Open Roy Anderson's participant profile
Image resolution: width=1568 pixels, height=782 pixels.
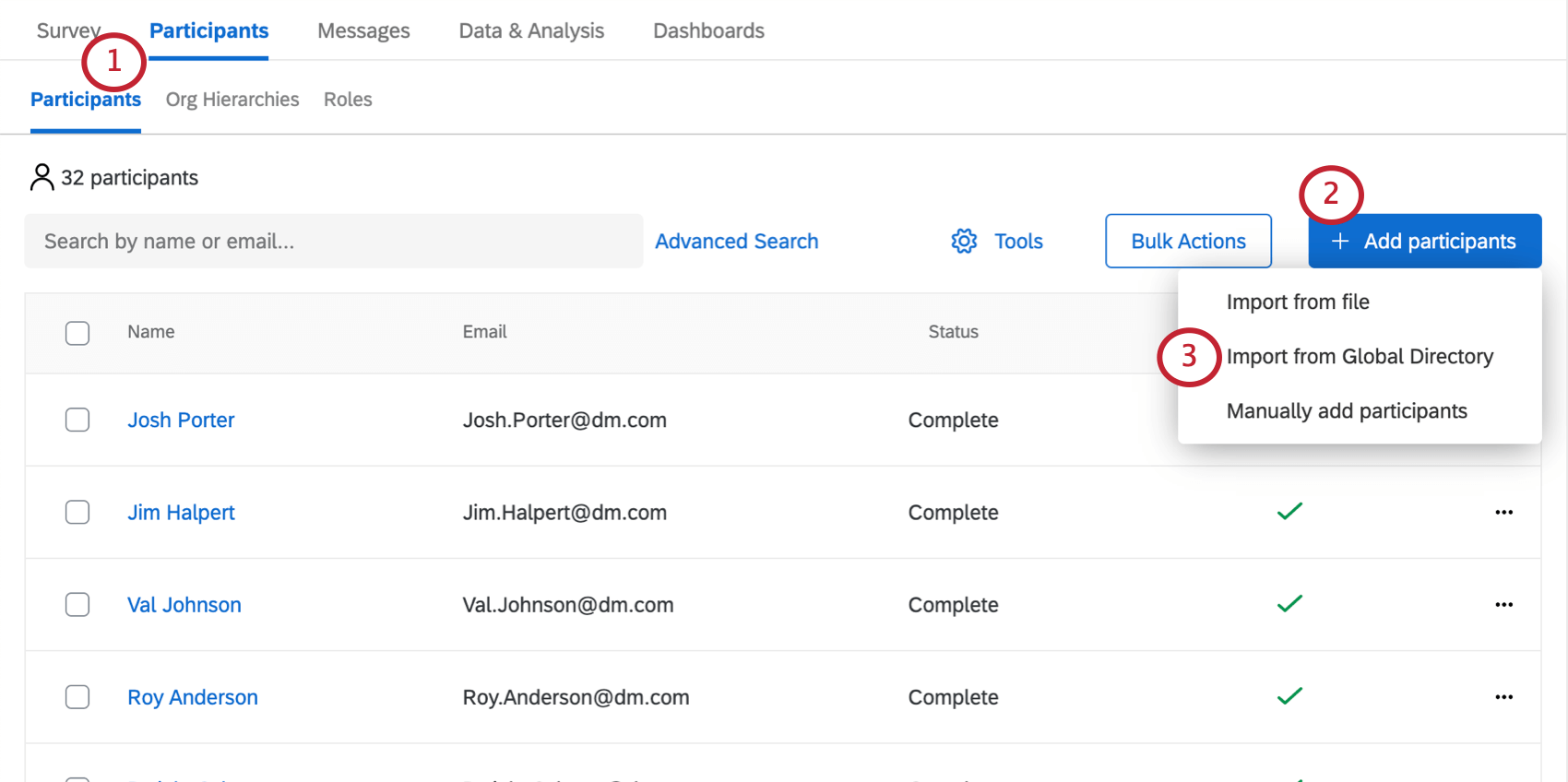coord(193,697)
